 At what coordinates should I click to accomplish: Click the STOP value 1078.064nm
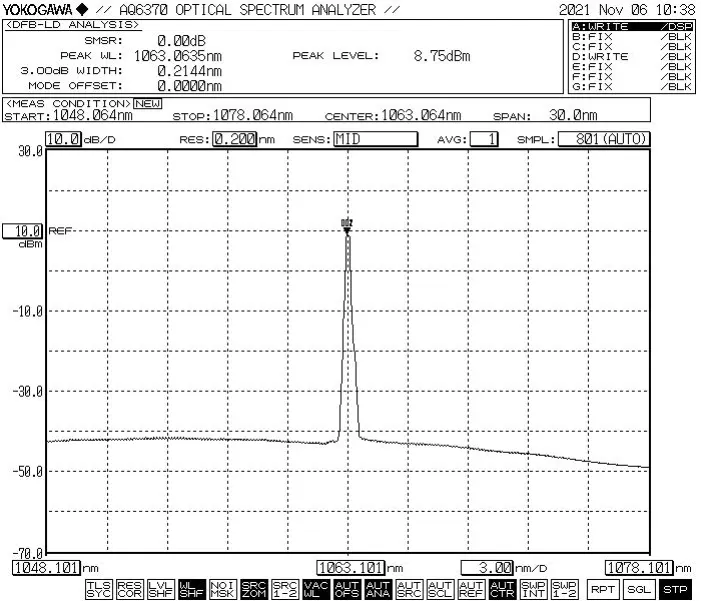(x=253, y=115)
